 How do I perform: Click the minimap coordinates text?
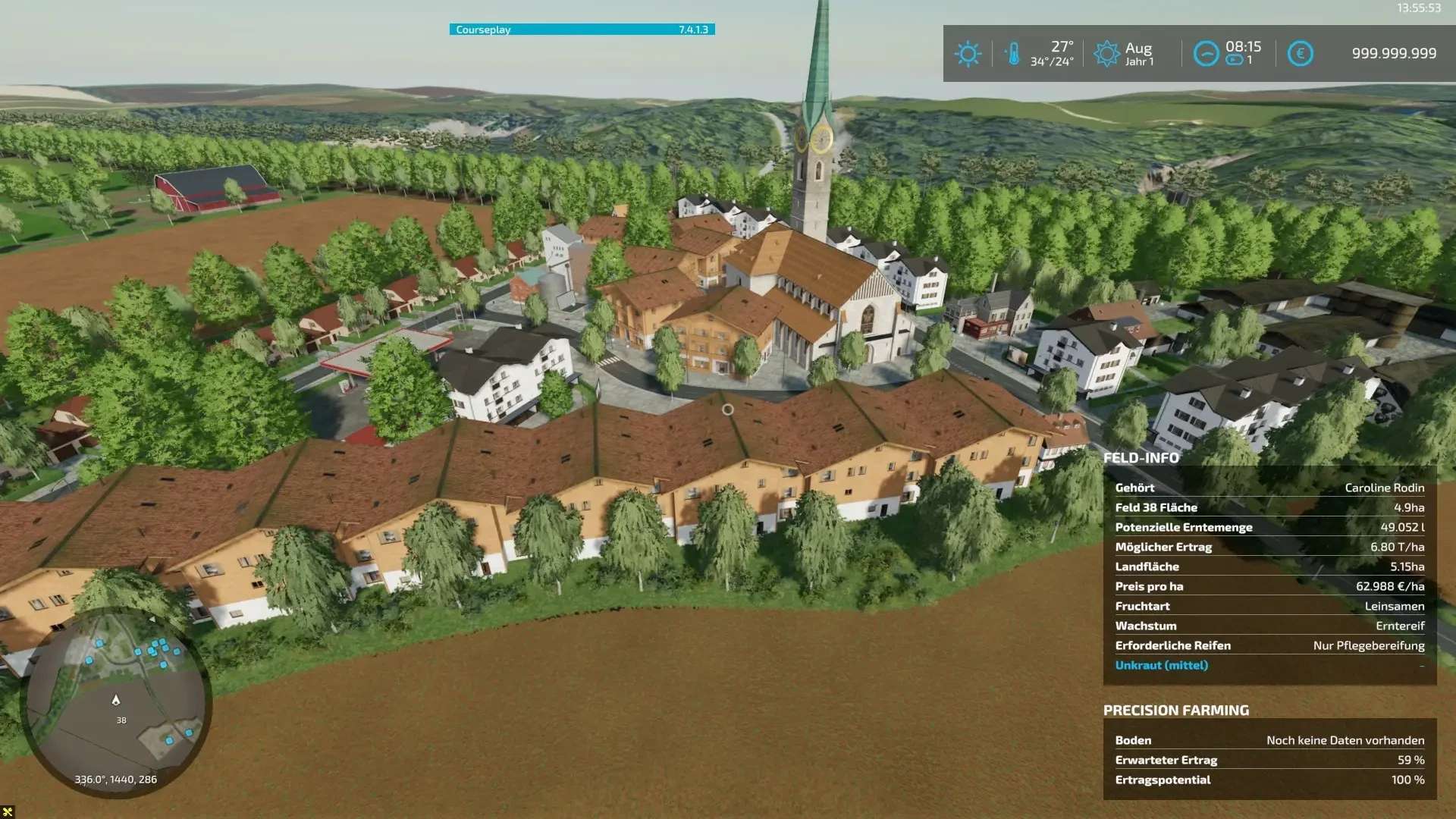[x=116, y=780]
